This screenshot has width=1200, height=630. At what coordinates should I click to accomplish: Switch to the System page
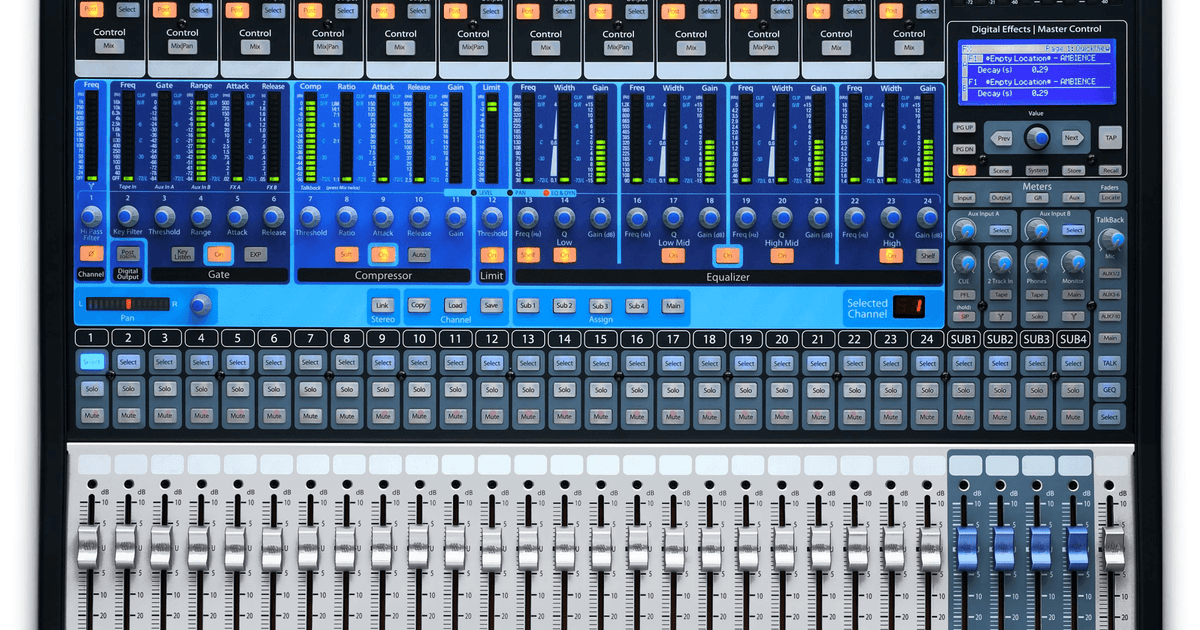(x=1037, y=171)
